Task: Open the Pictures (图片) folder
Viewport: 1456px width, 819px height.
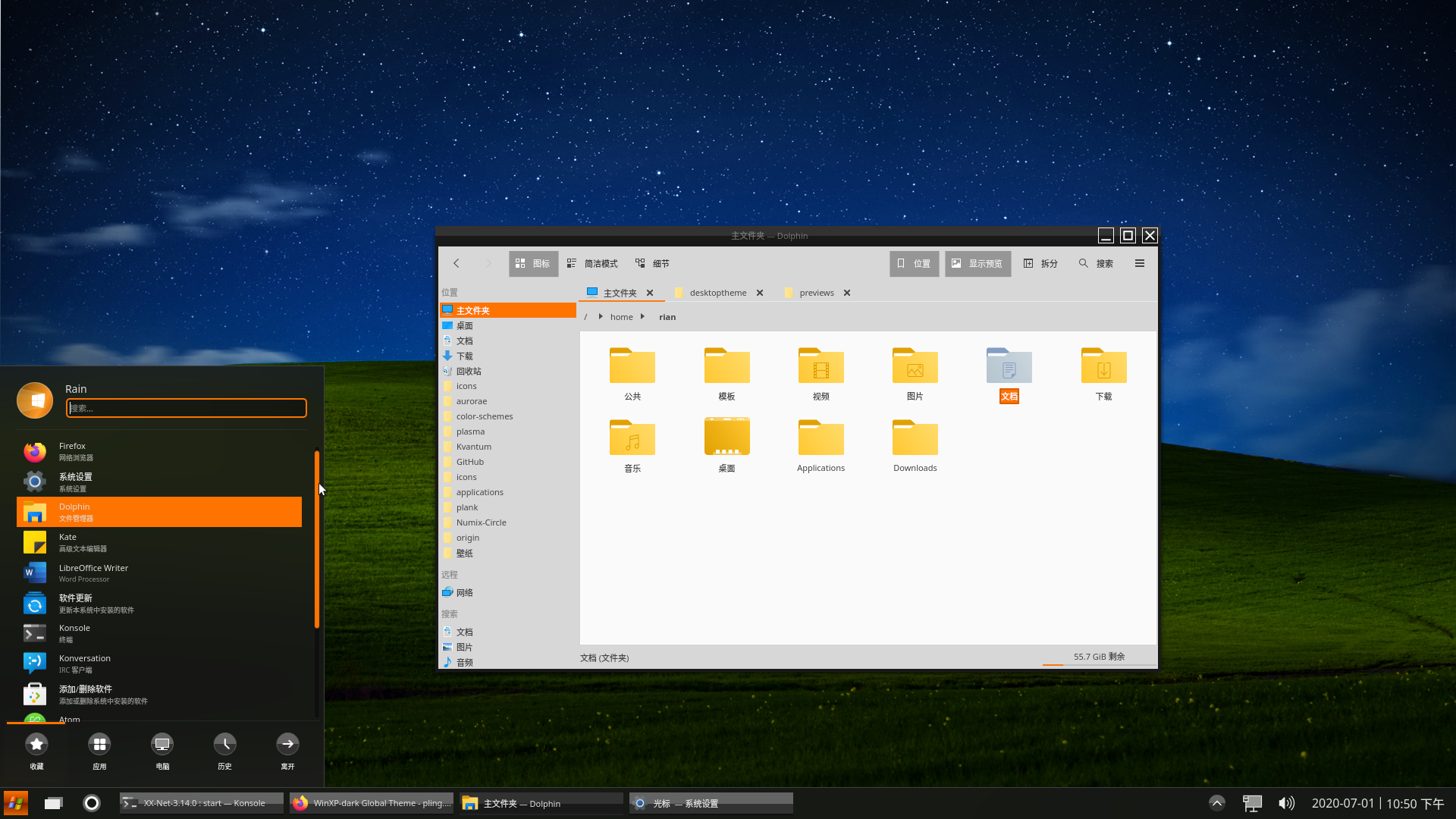Action: (x=915, y=374)
